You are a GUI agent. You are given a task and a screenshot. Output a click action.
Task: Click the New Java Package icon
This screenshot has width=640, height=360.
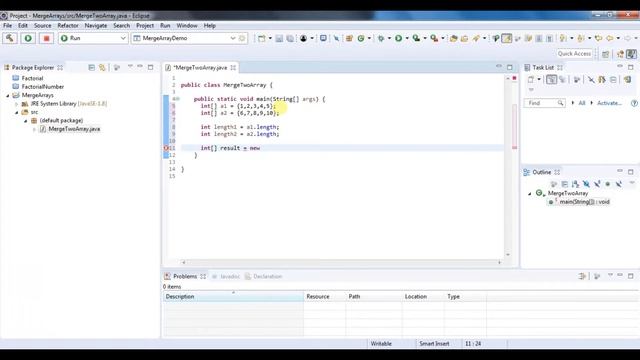(x=349, y=38)
